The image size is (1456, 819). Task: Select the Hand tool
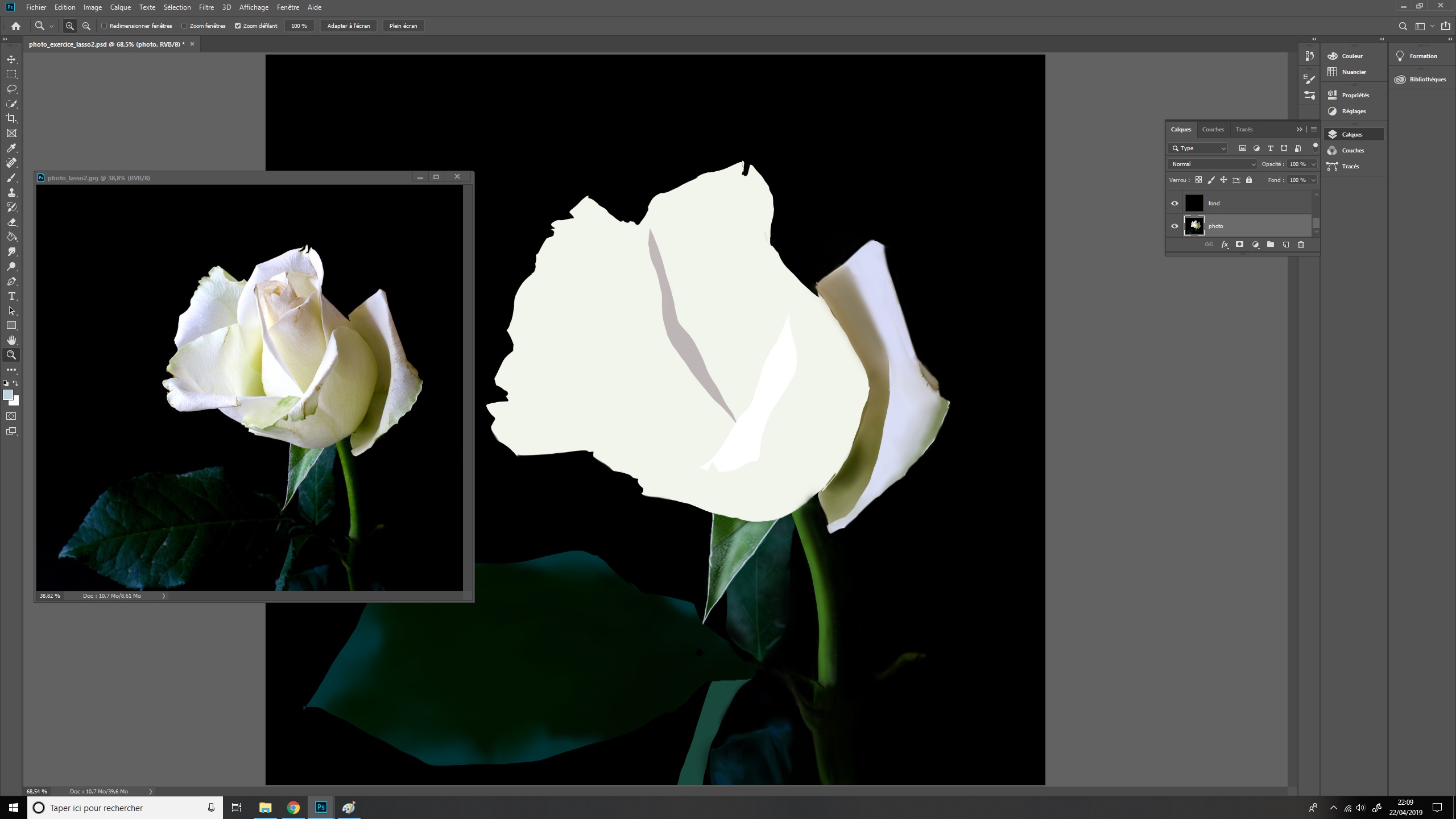[11, 340]
